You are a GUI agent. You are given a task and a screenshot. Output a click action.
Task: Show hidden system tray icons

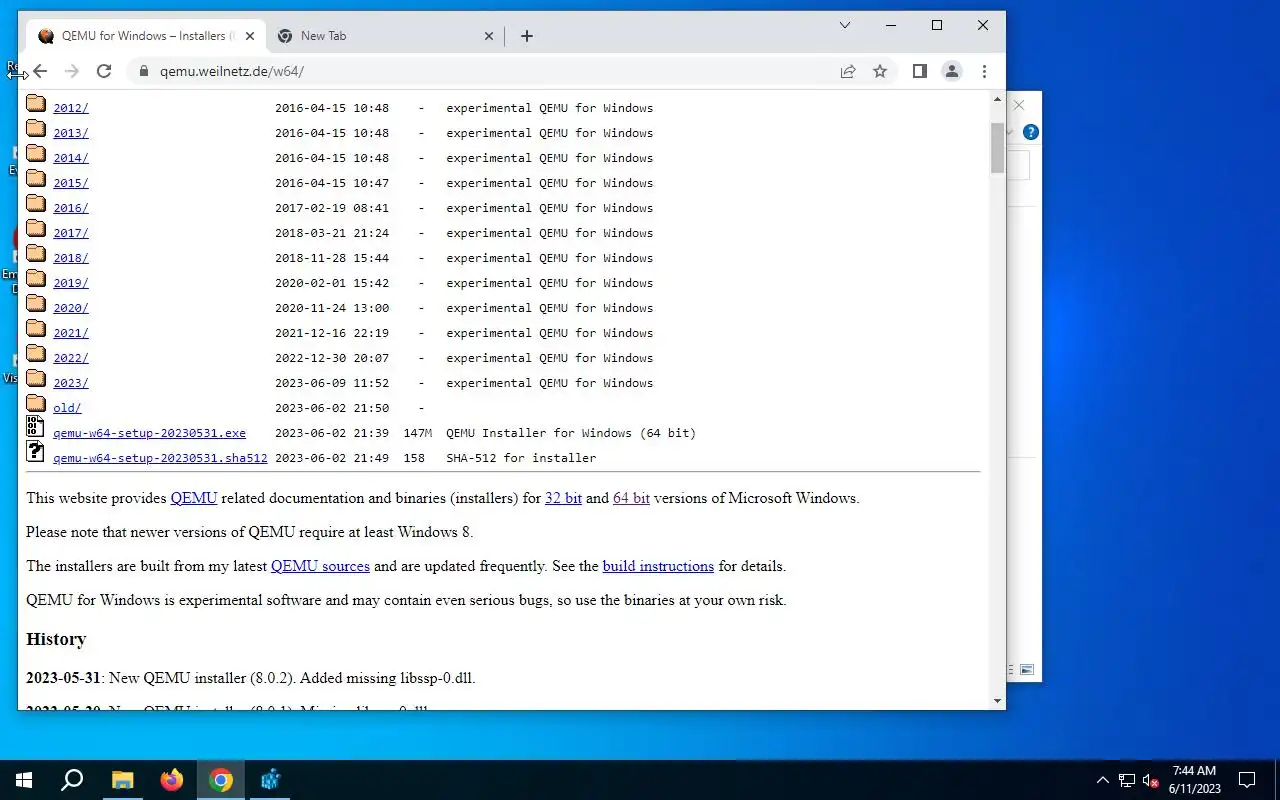click(x=1103, y=780)
